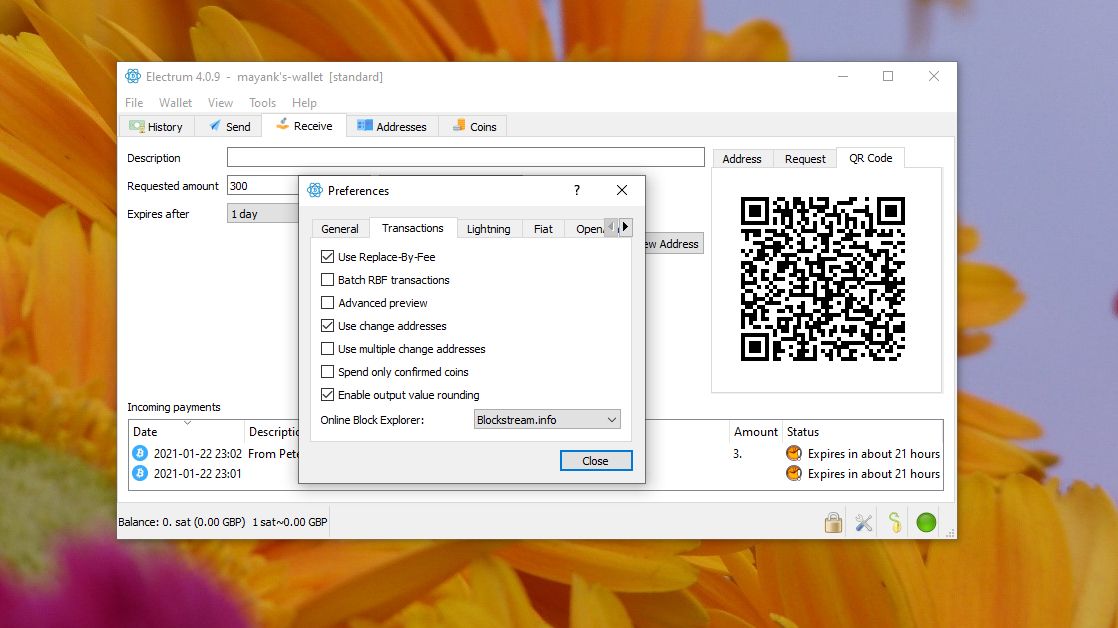This screenshot has width=1118, height=628.
Task: Open Preferences via the tools icon
Action: coord(863,521)
